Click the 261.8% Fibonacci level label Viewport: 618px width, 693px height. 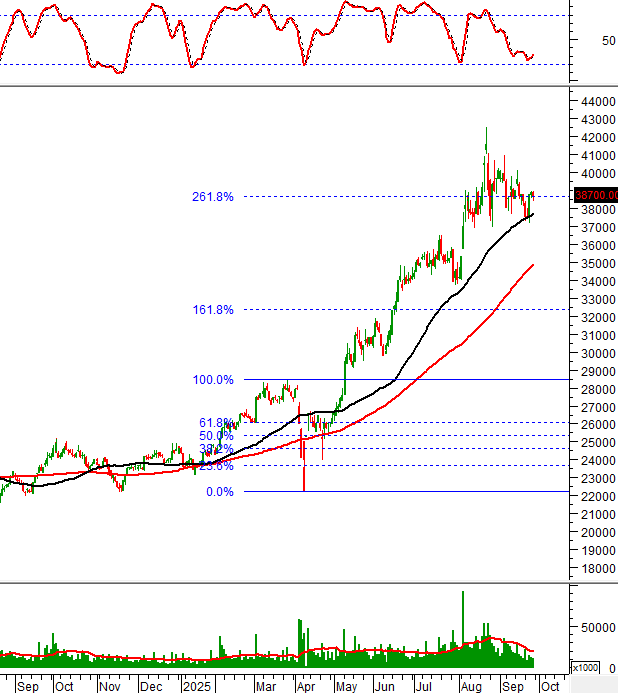(213, 197)
